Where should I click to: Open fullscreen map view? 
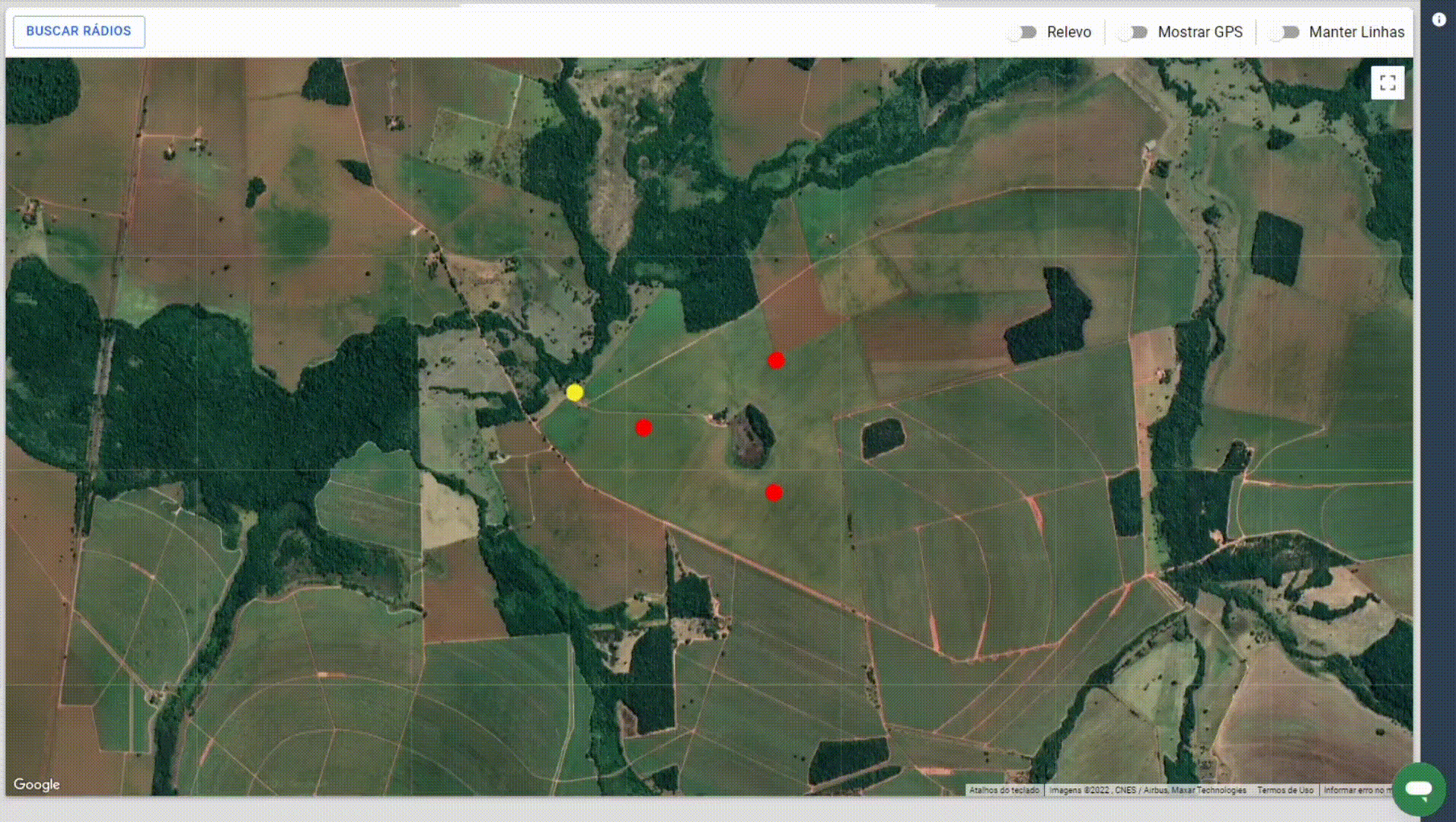tap(1387, 82)
